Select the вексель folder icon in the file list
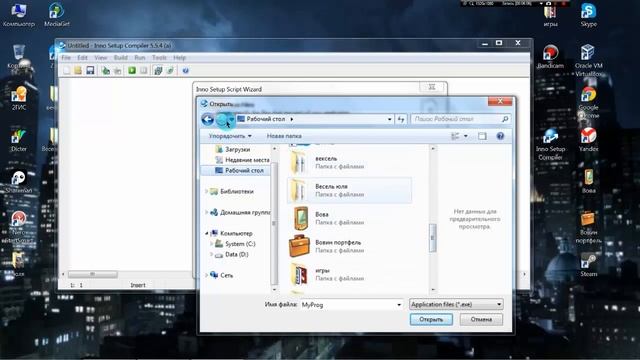The image size is (640, 360). click(299, 162)
